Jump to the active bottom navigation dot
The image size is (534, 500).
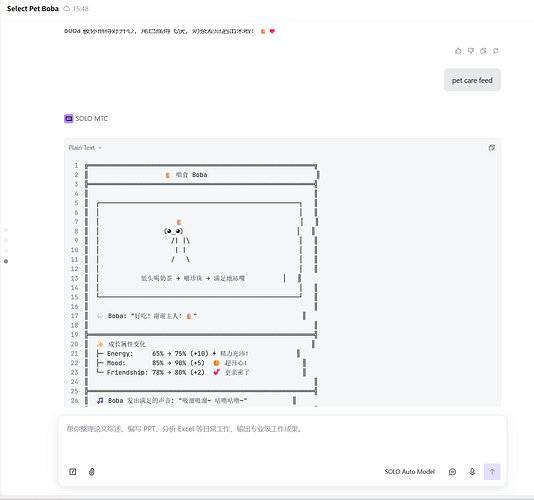pyautogui.click(x=6, y=261)
